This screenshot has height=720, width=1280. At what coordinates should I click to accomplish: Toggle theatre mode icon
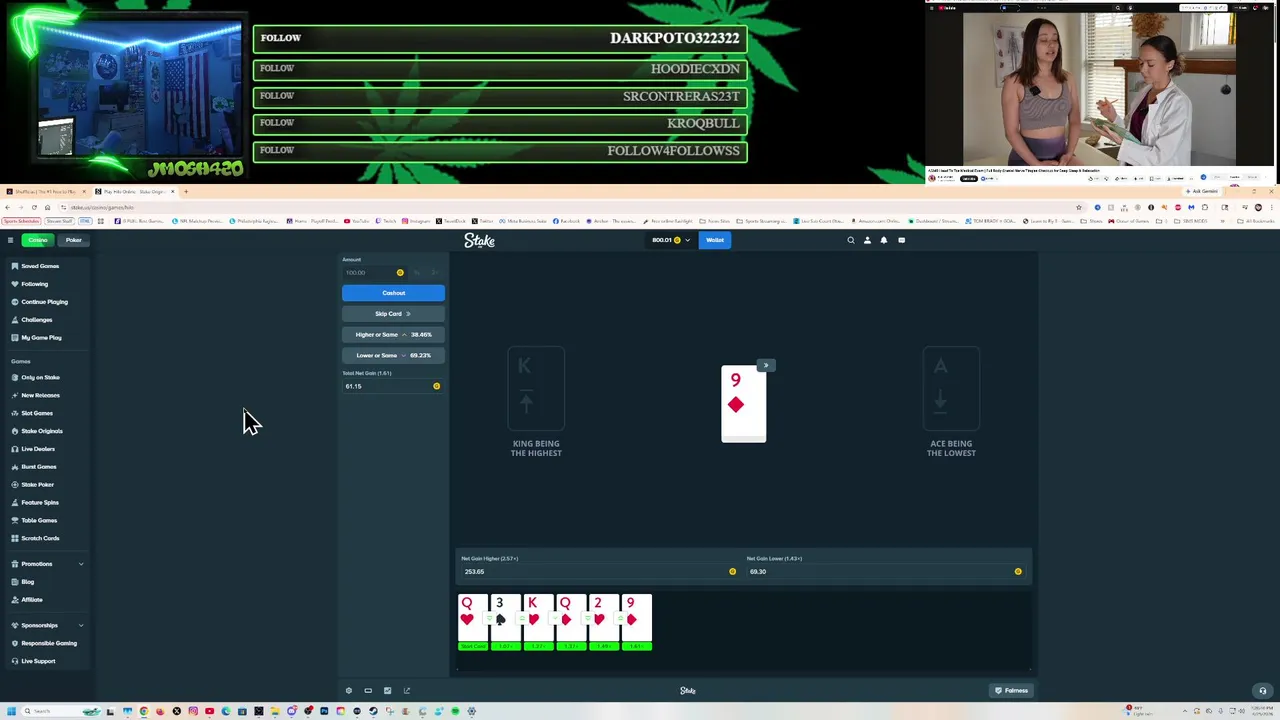368,691
